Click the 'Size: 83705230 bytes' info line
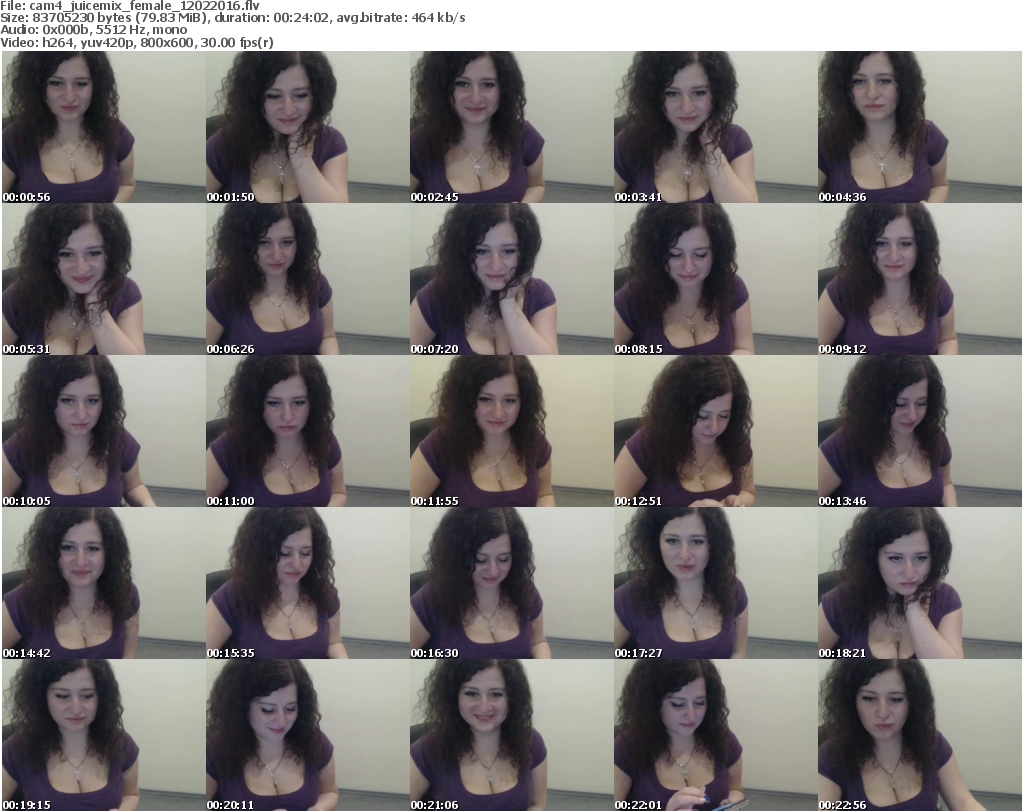Image resolution: width=1024 pixels, height=811 pixels. [x=232, y=18]
